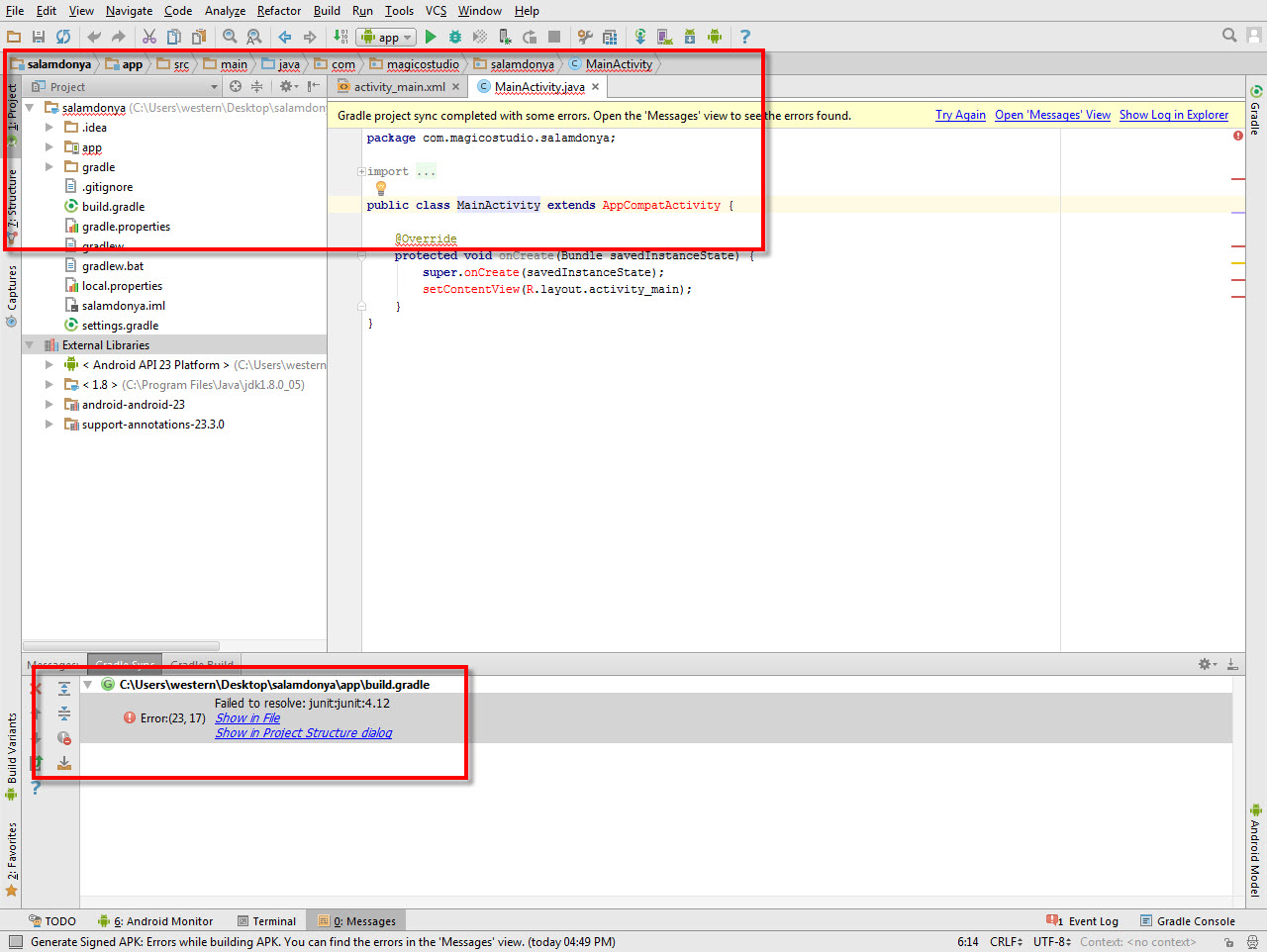This screenshot has height=952, width=1267.
Task: Open the Android Monitor tool window
Action: (x=163, y=920)
